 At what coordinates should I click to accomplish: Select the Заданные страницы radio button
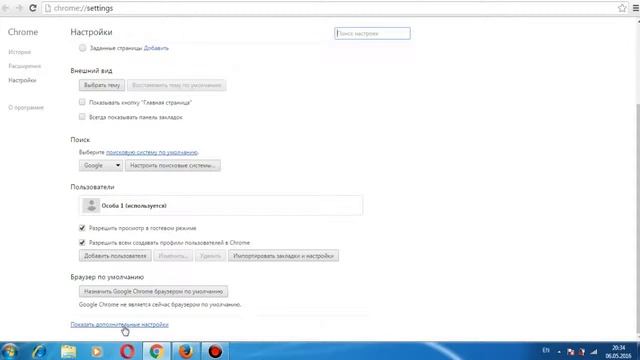(x=82, y=48)
